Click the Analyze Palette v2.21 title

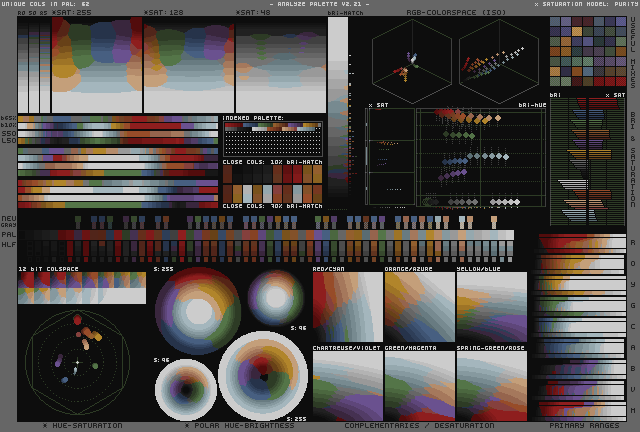coord(319,4)
